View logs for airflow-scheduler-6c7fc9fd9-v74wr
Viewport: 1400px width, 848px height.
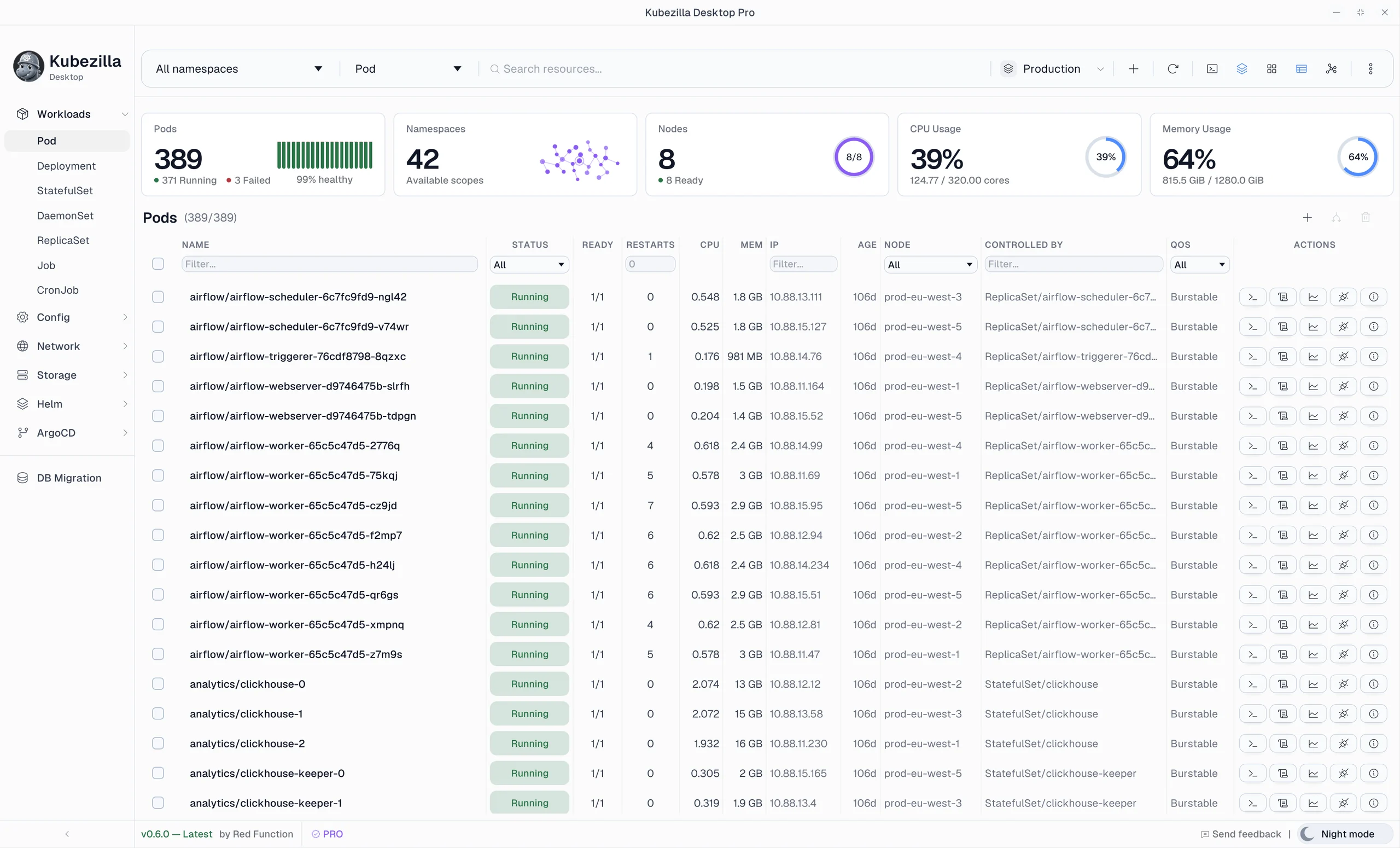(x=1283, y=327)
